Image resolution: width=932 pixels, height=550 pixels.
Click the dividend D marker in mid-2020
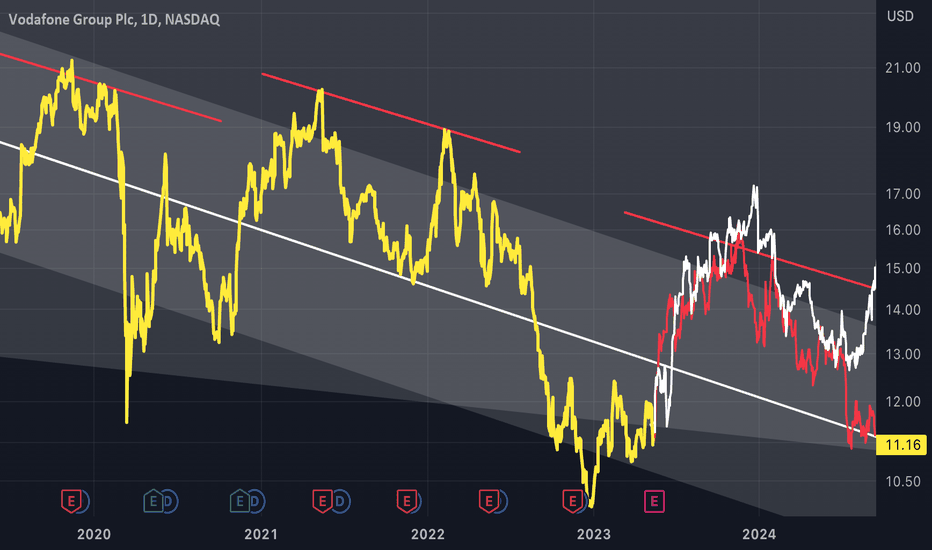pos(168,501)
